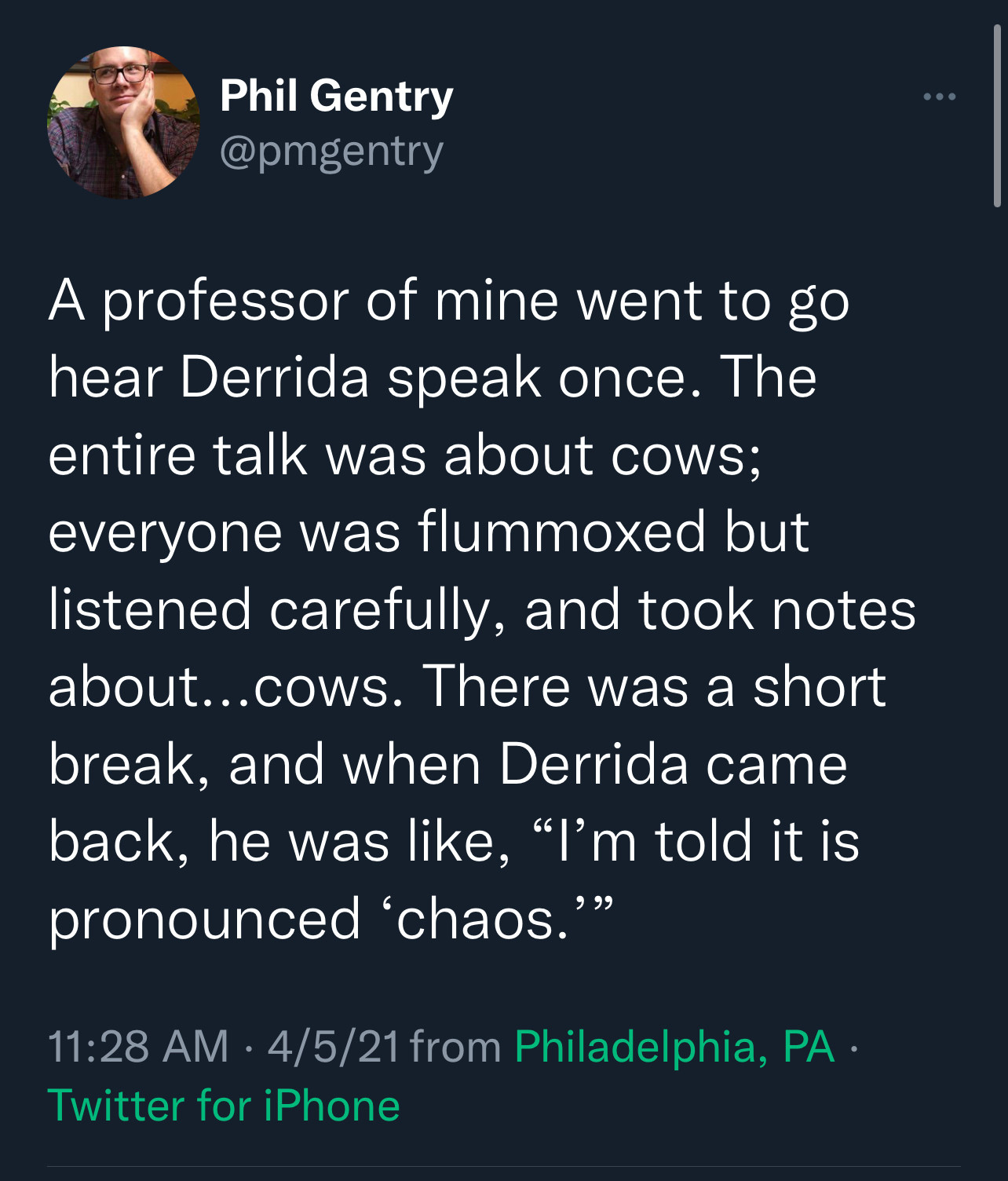
Task: Click the word 'break' in the tweet
Action: tap(120, 764)
